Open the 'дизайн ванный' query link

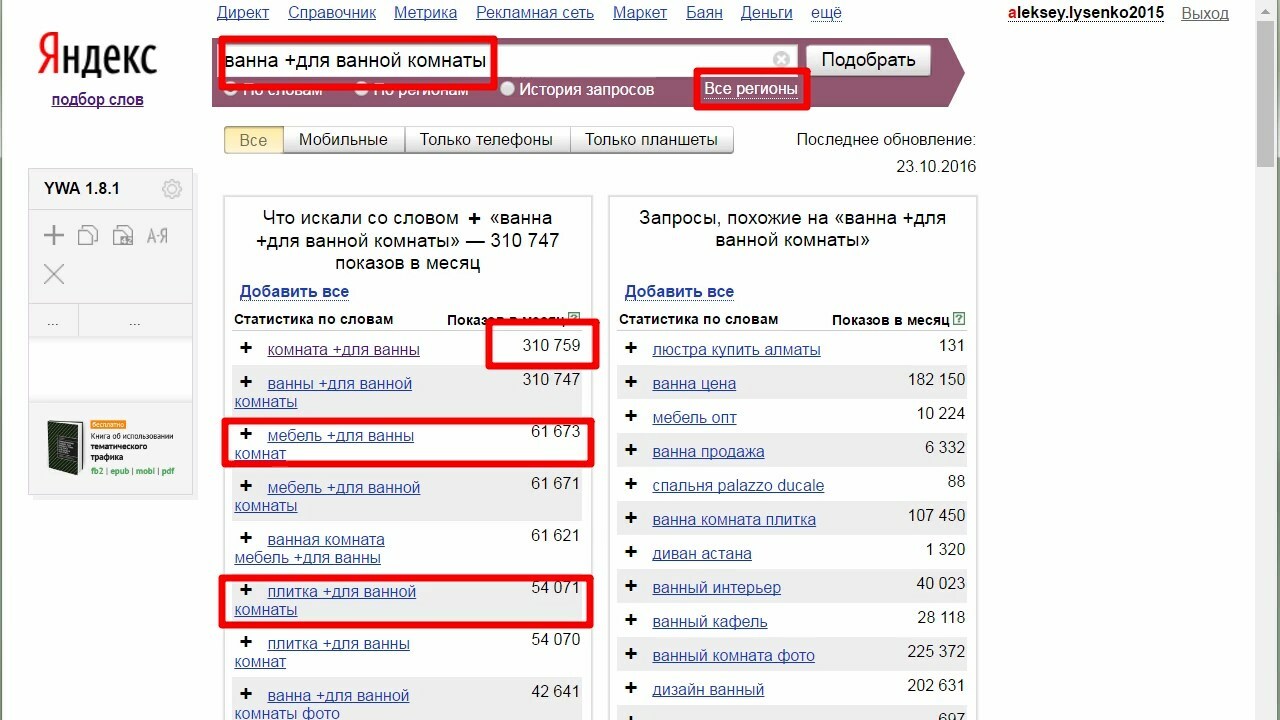[708, 689]
